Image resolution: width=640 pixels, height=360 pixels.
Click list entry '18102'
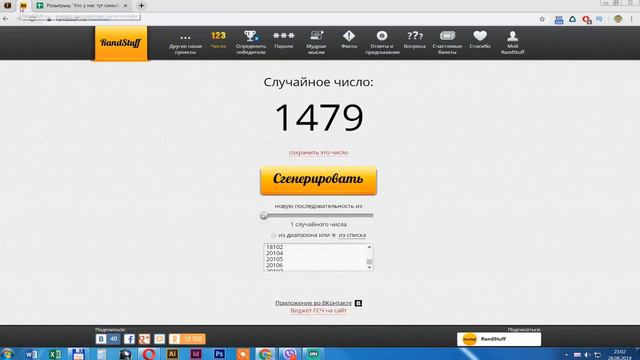click(x=275, y=247)
